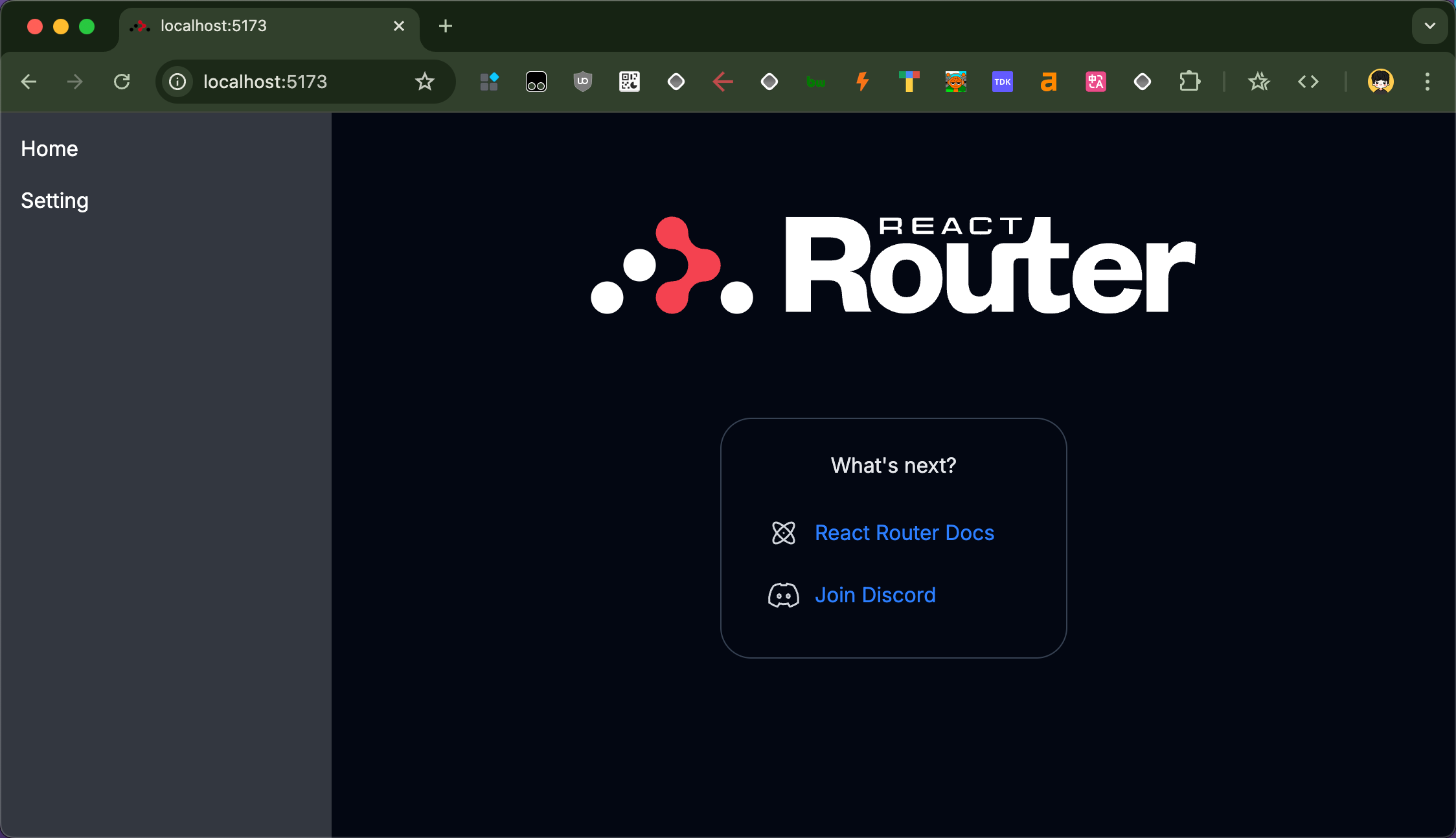Open the two-circles glasses extension icon
1456x838 pixels.
(536, 82)
